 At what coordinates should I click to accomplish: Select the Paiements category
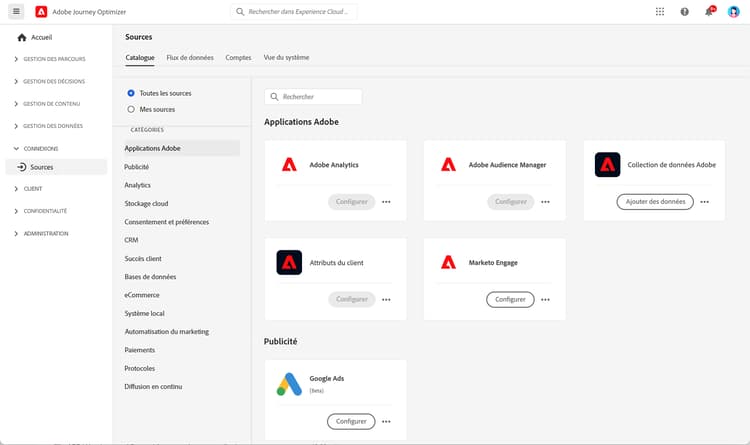pyautogui.click(x=140, y=350)
